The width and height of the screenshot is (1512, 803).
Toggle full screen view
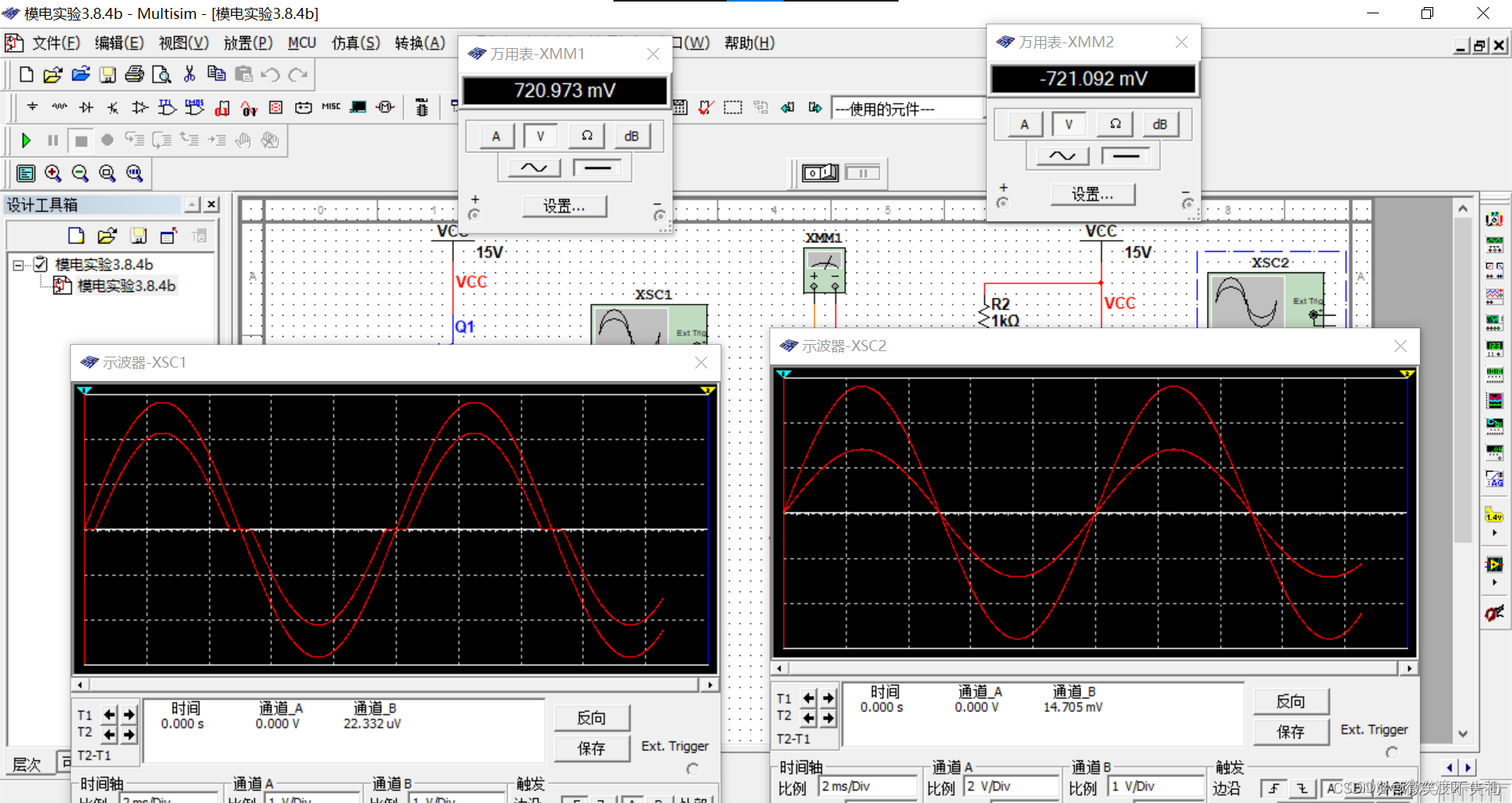coord(26,173)
